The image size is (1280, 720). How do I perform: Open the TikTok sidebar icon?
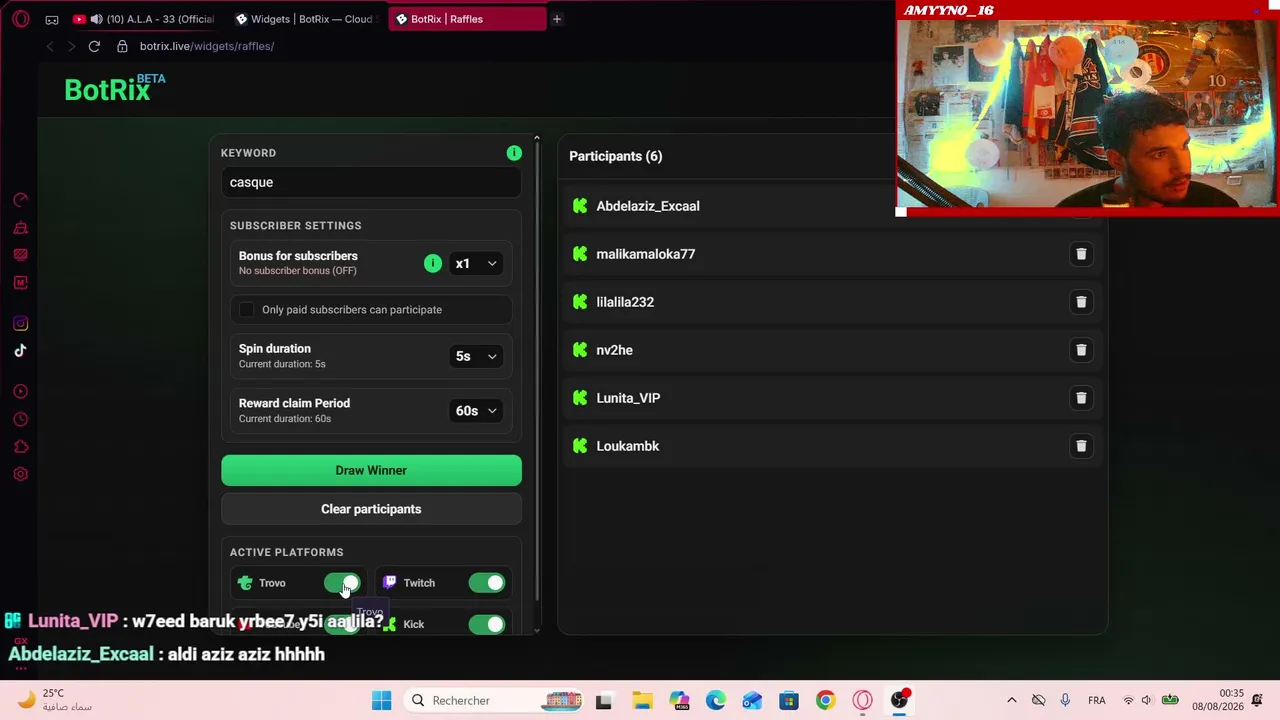[x=21, y=350]
